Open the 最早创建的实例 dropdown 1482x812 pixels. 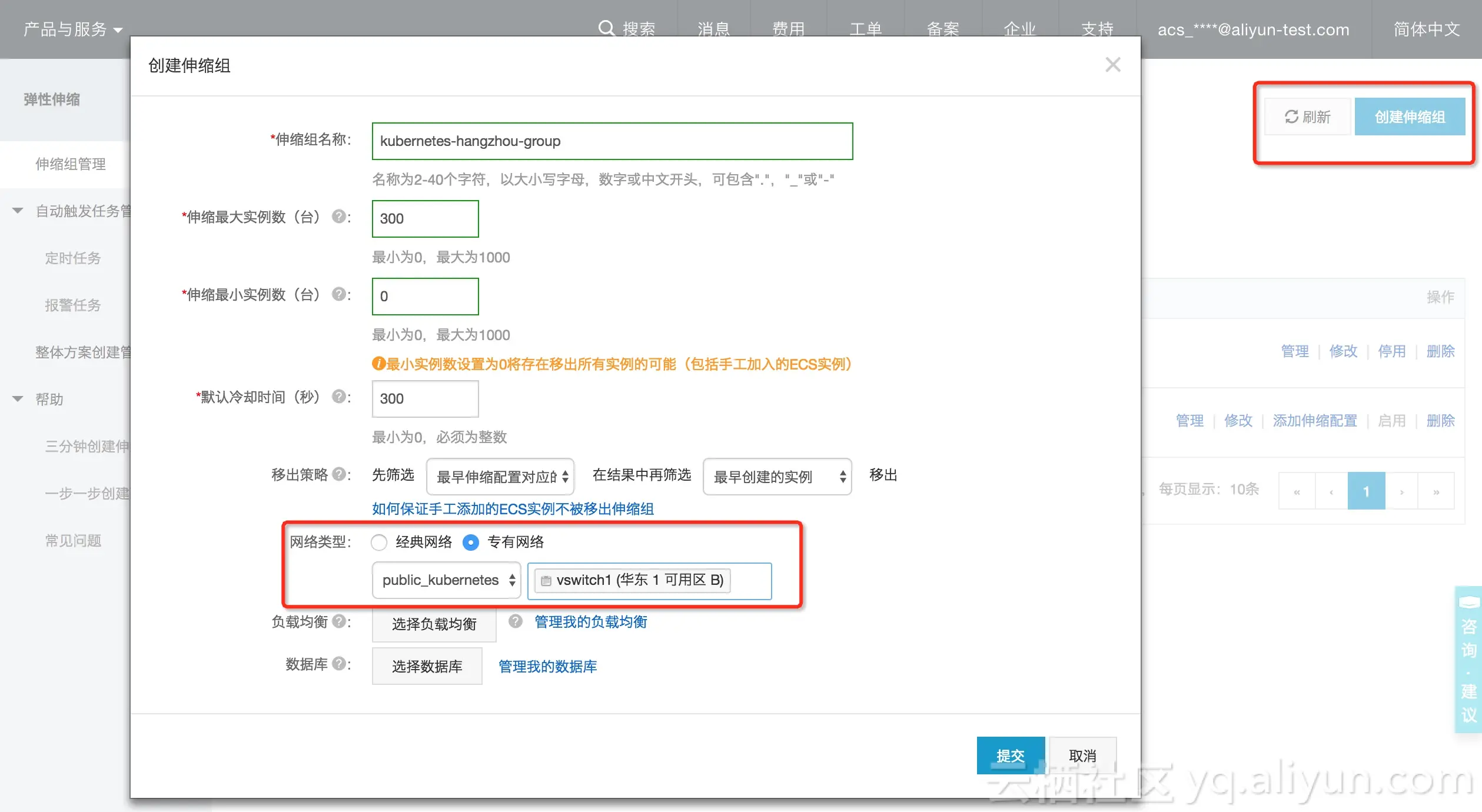tap(777, 477)
